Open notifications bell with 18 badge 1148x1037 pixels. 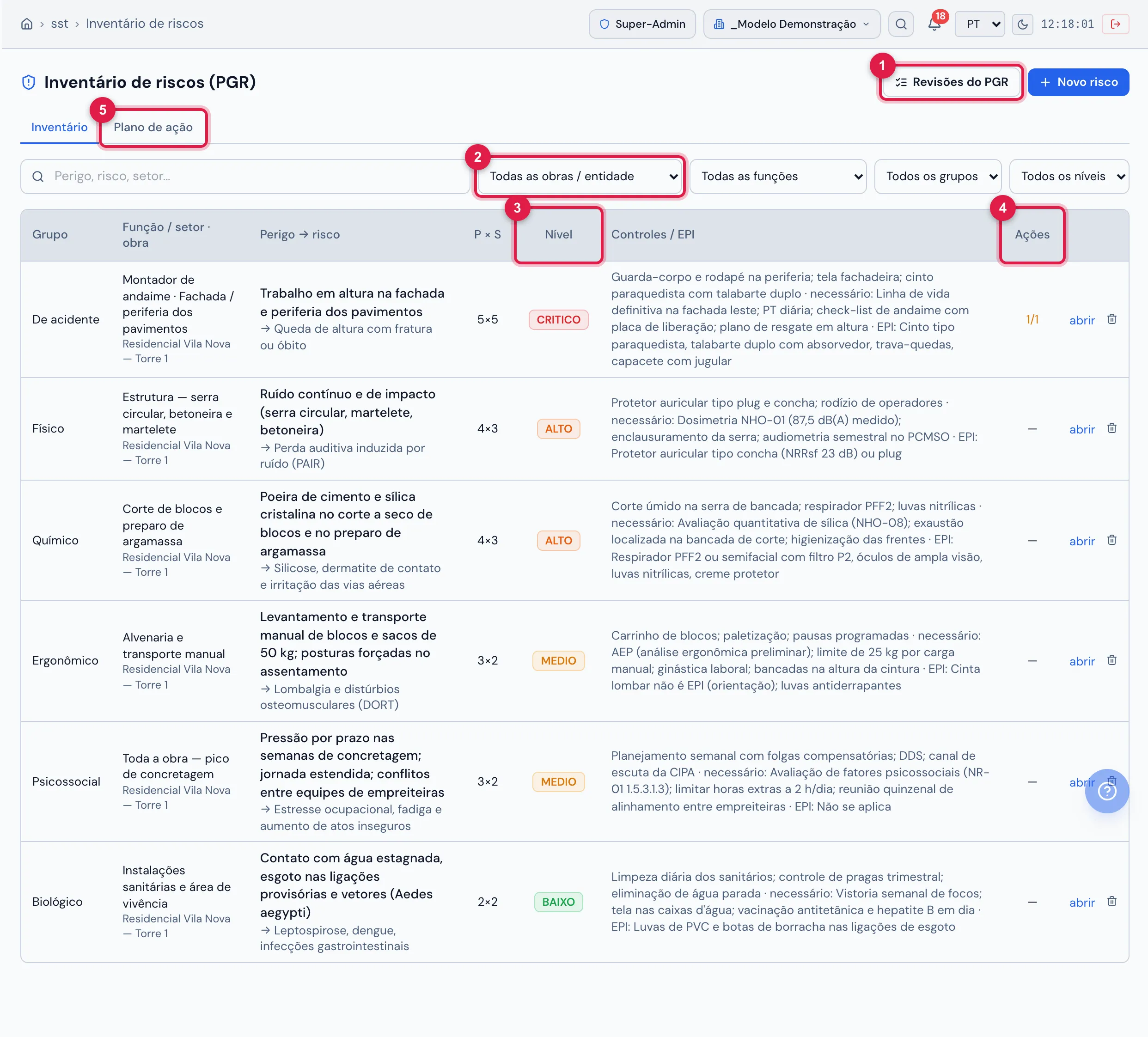(934, 24)
